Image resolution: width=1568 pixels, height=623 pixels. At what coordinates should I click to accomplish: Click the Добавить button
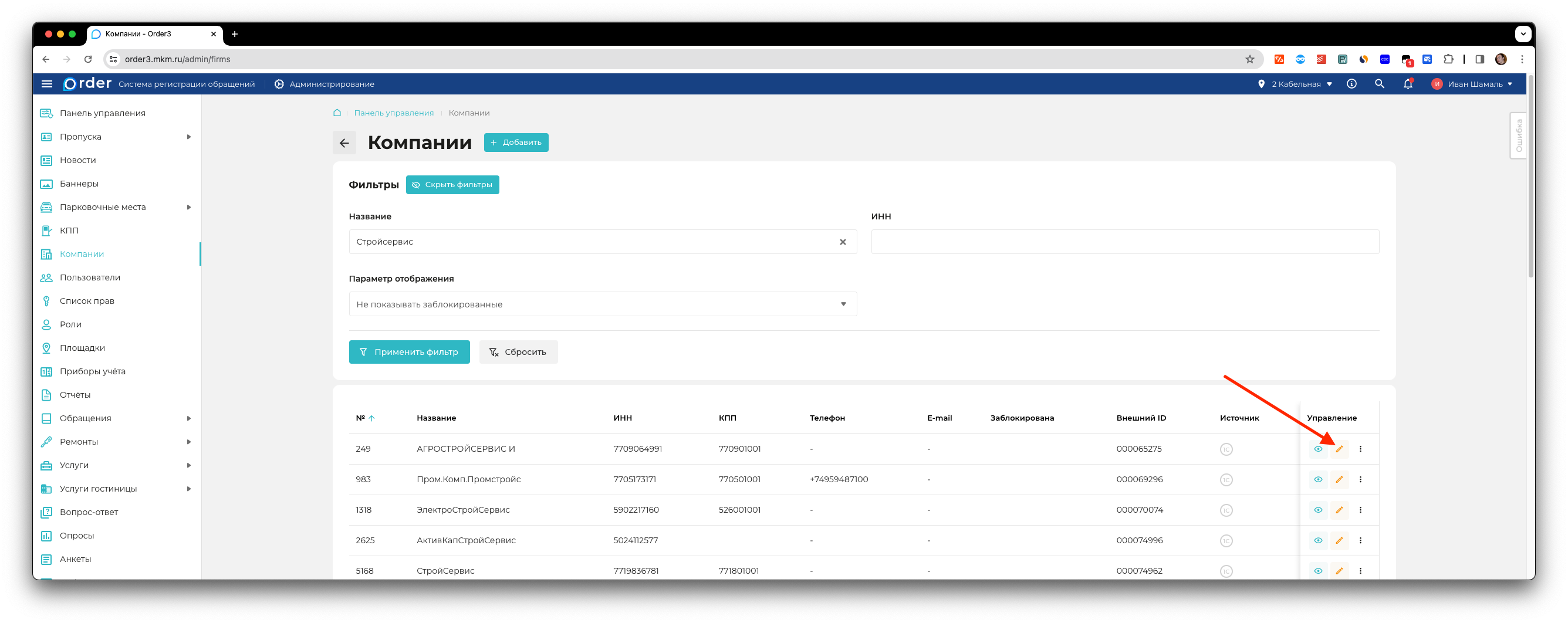pos(516,143)
